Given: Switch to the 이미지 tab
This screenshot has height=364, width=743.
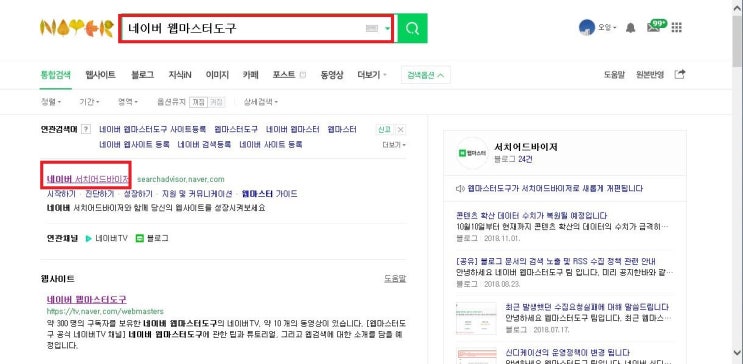Looking at the screenshot, I should (x=217, y=74).
